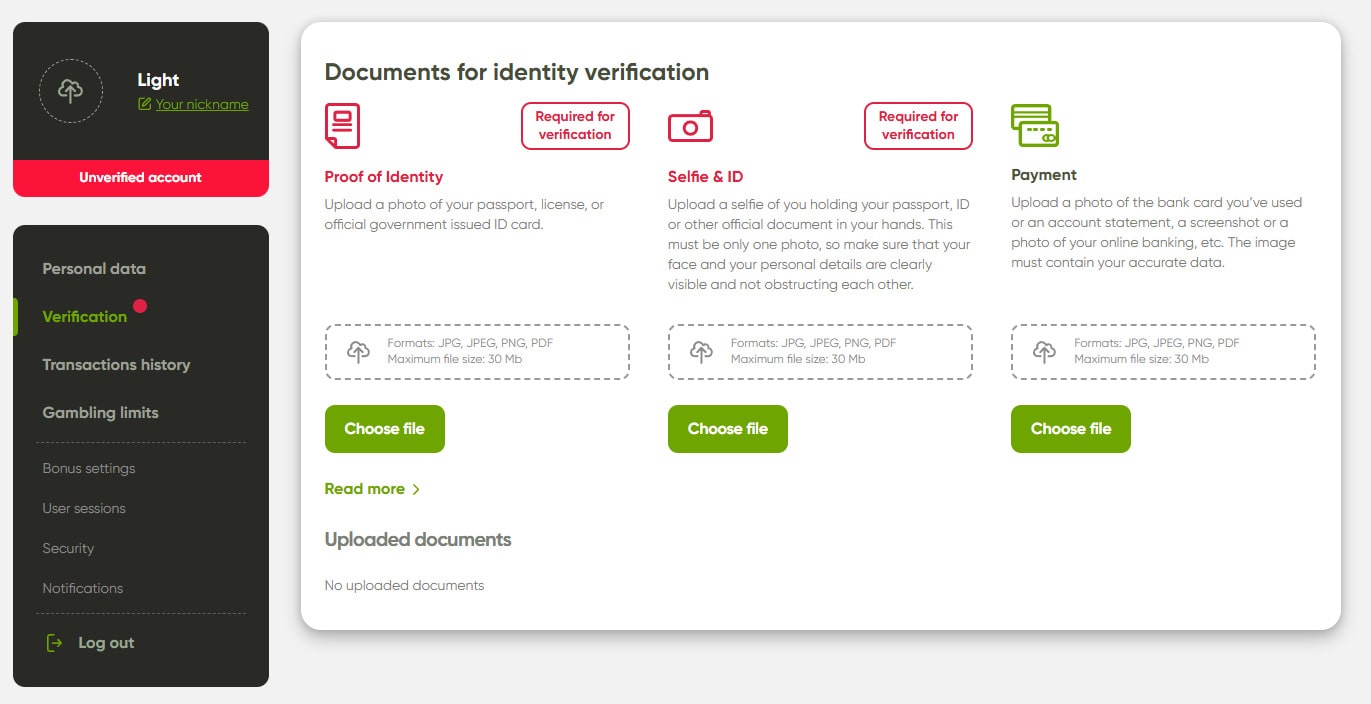Choose file for Selfie & ID

(727, 429)
